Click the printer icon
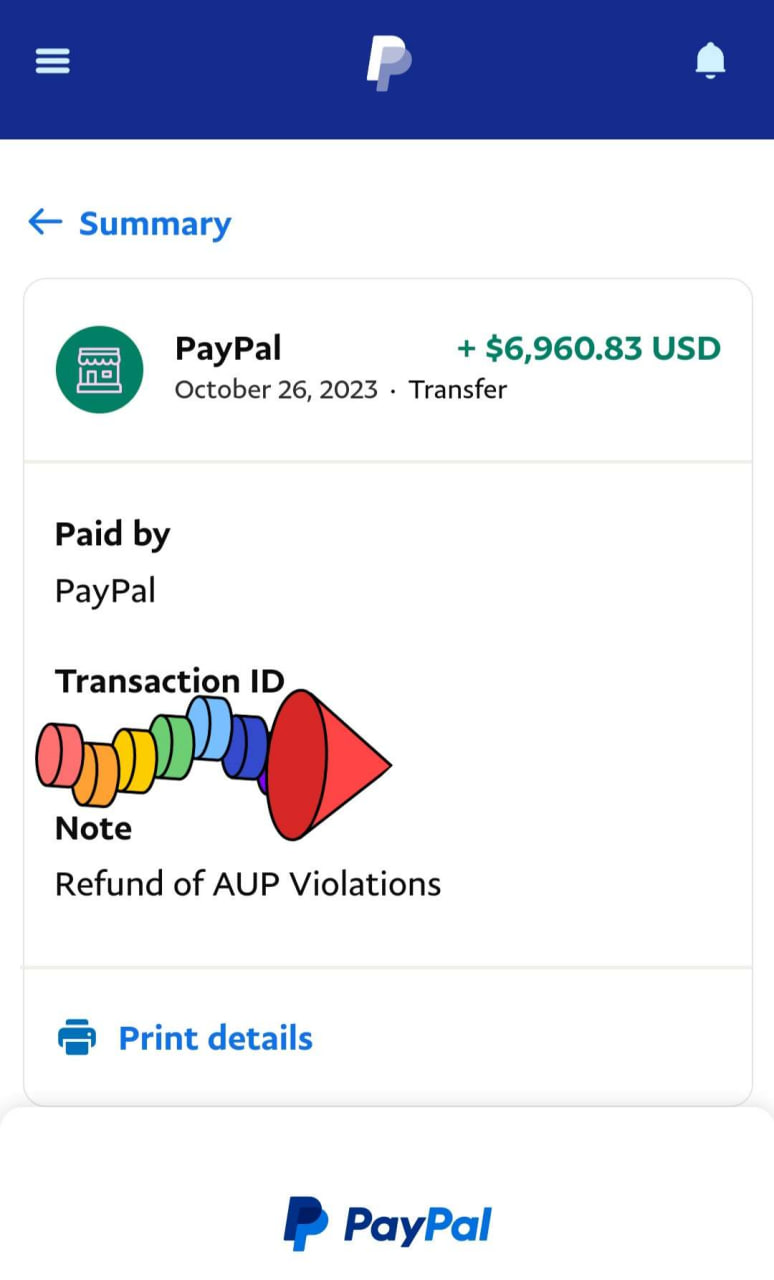The width and height of the screenshot is (774, 1280). point(77,1038)
